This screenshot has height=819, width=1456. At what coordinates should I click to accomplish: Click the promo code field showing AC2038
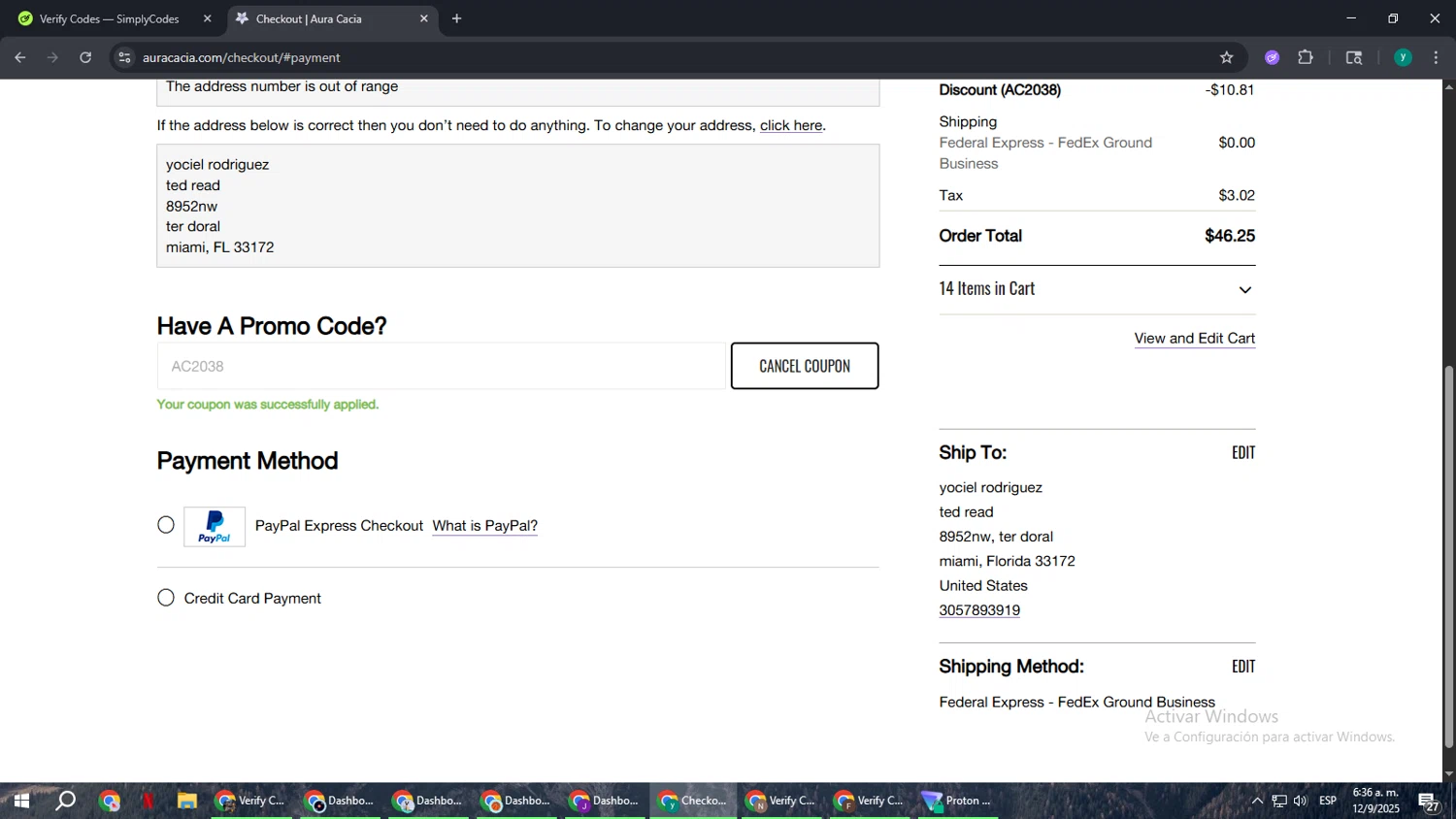pos(441,366)
